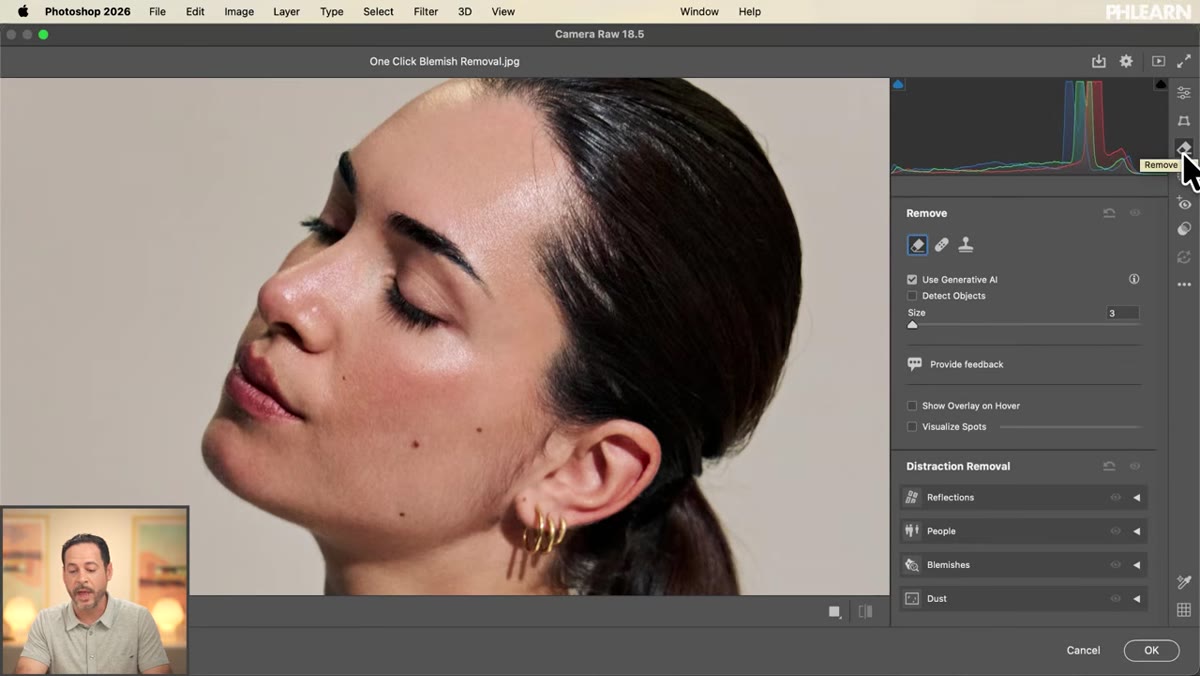Toggle People visibility eye
This screenshot has height=676, width=1200.
click(x=1115, y=531)
